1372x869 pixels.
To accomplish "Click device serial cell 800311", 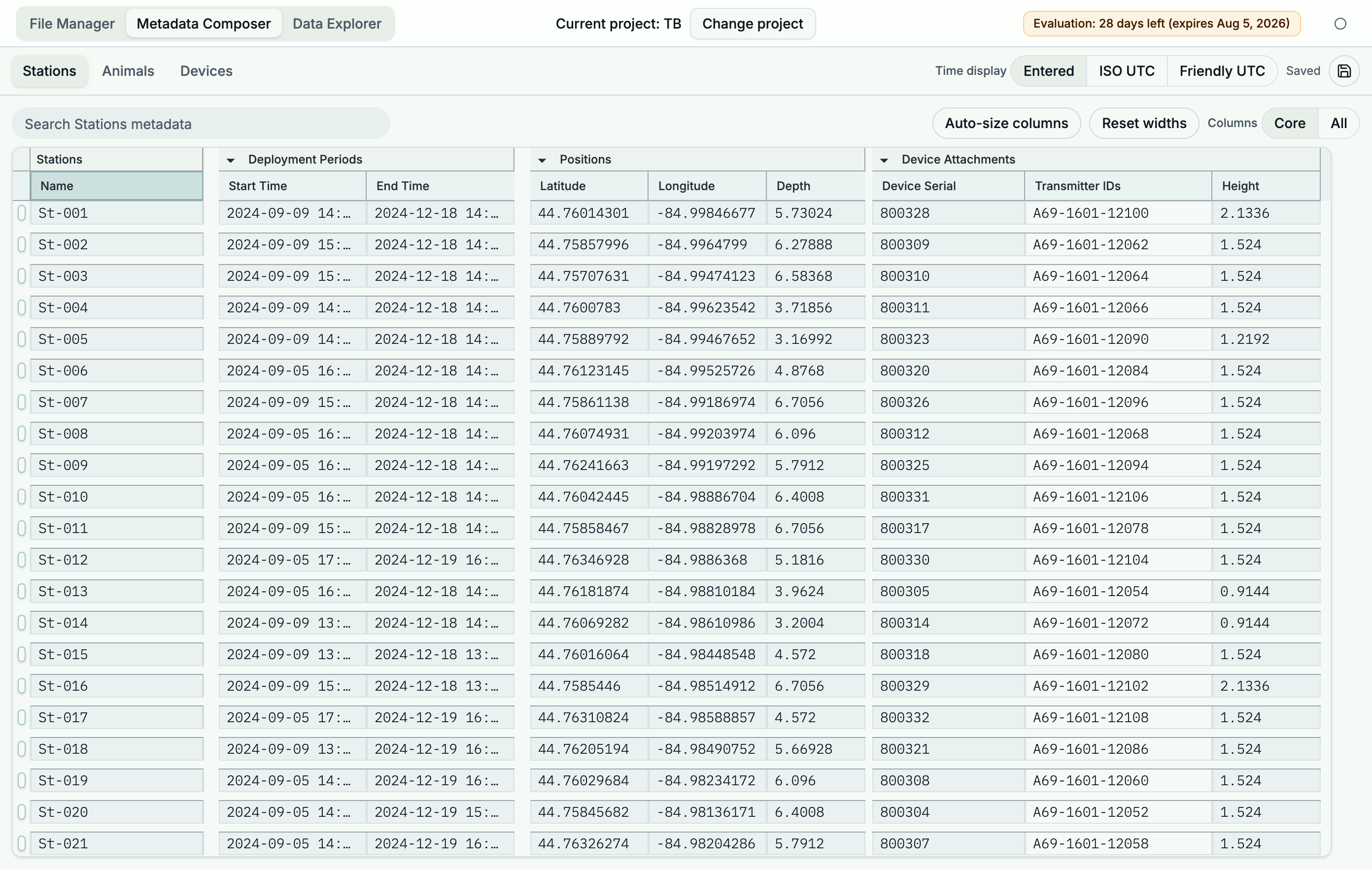I will coord(948,307).
